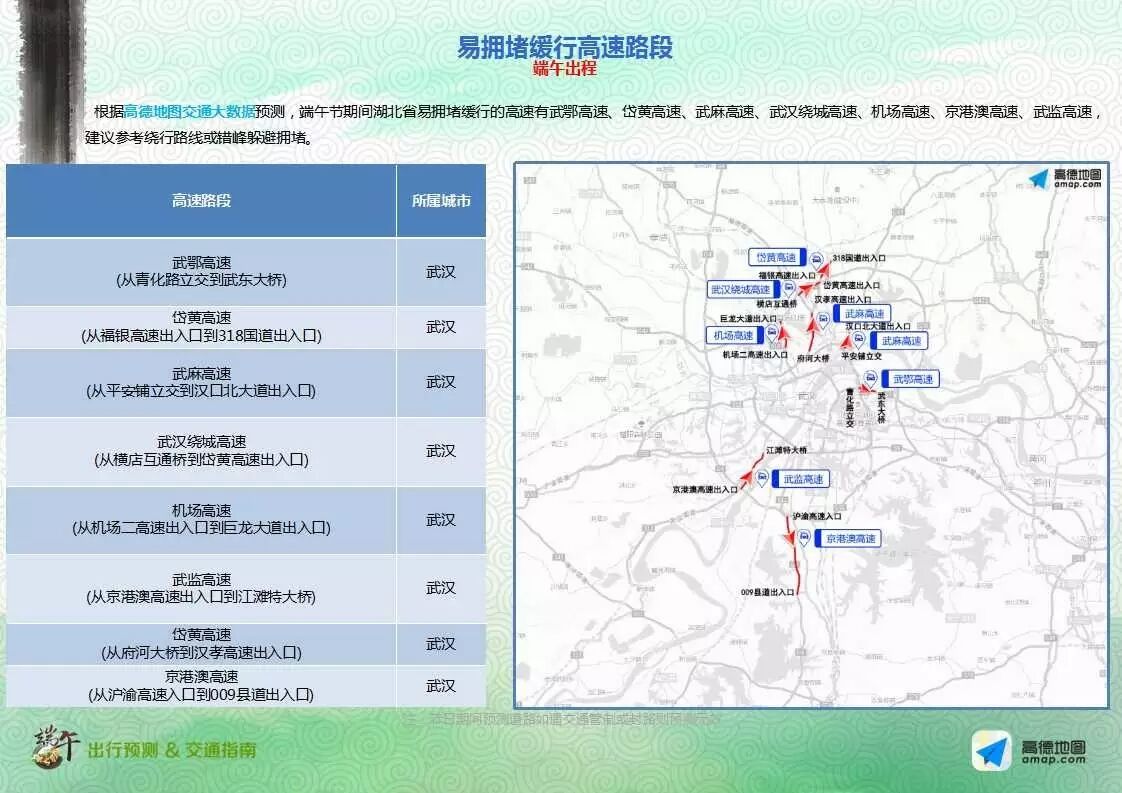This screenshot has width=1122, height=793.
Task: Click the car pin beside 武监高速 map label
Action: click(762, 479)
